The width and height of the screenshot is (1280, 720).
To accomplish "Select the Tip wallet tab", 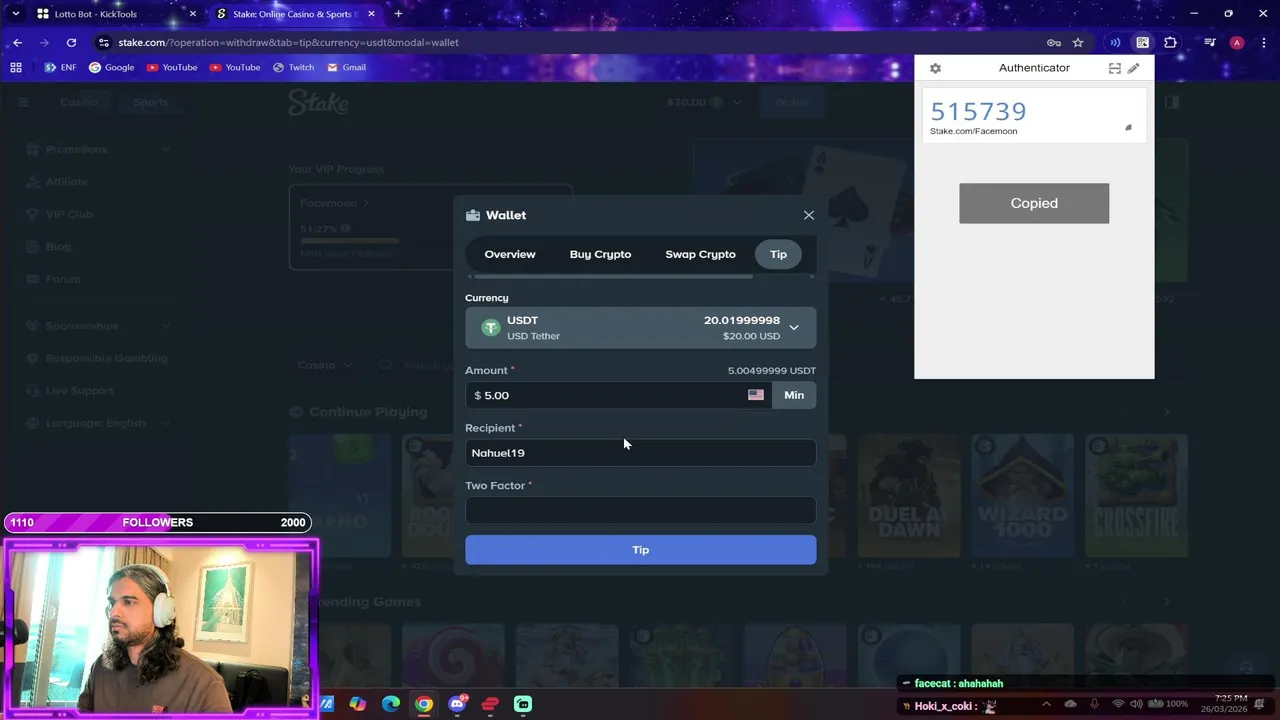I will click(x=778, y=254).
